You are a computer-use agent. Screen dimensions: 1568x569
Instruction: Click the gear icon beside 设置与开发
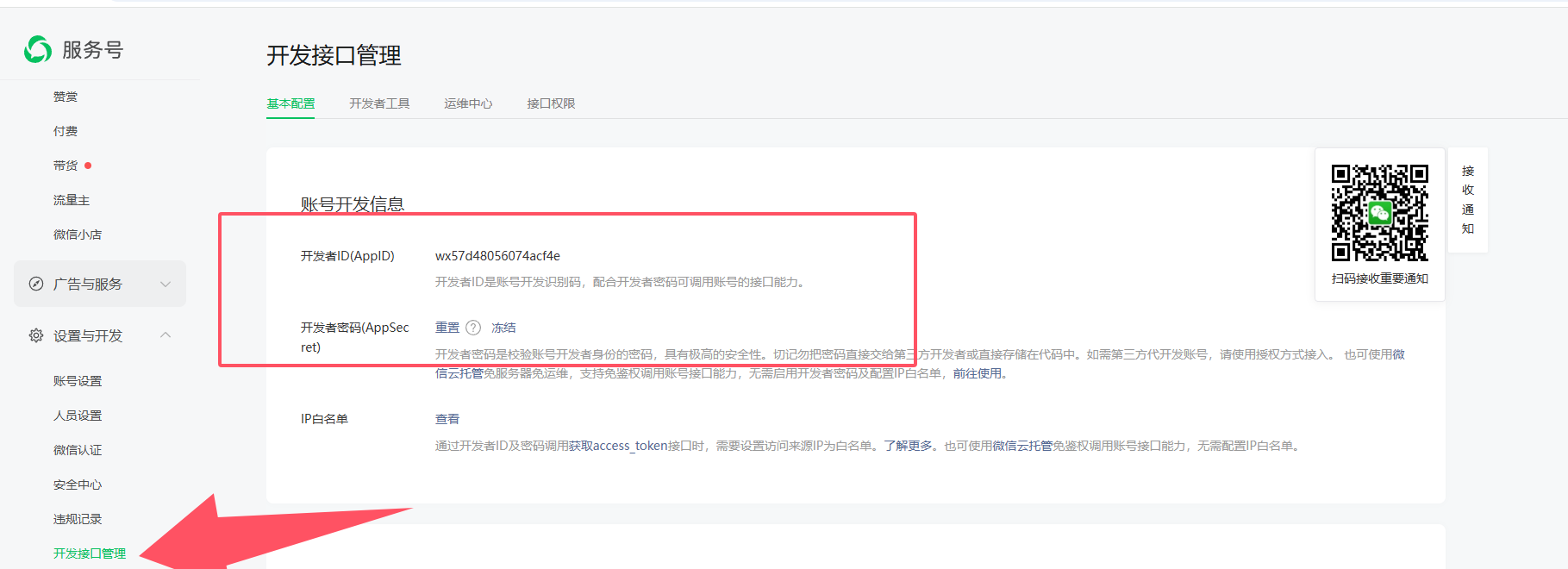coord(36,335)
